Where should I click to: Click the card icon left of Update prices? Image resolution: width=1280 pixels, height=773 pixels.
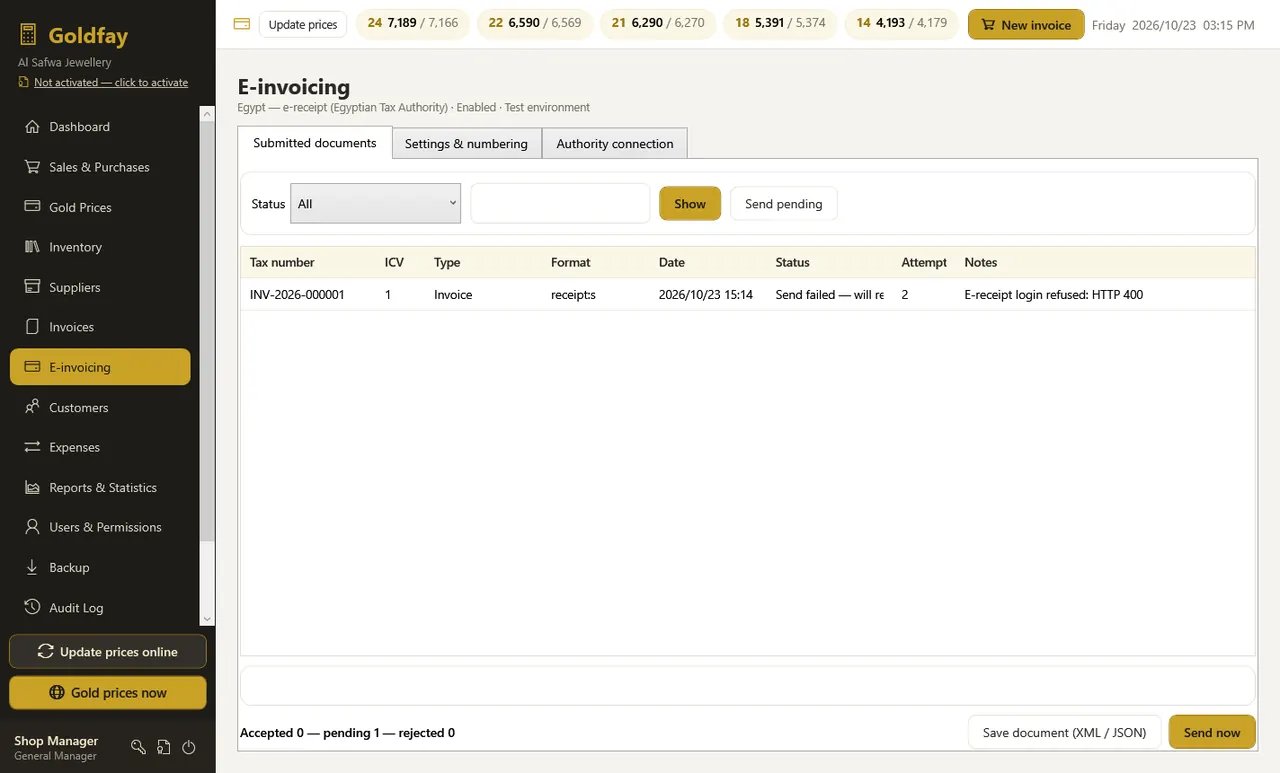241,24
